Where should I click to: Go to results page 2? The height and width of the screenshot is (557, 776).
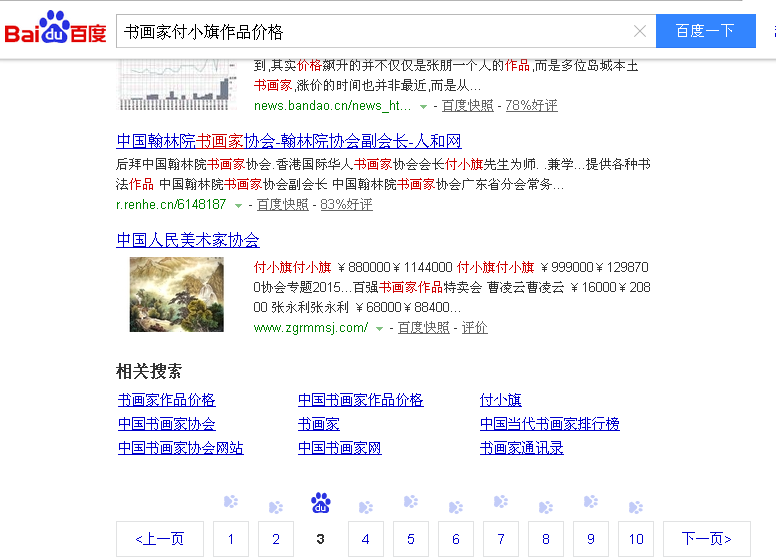click(x=276, y=539)
